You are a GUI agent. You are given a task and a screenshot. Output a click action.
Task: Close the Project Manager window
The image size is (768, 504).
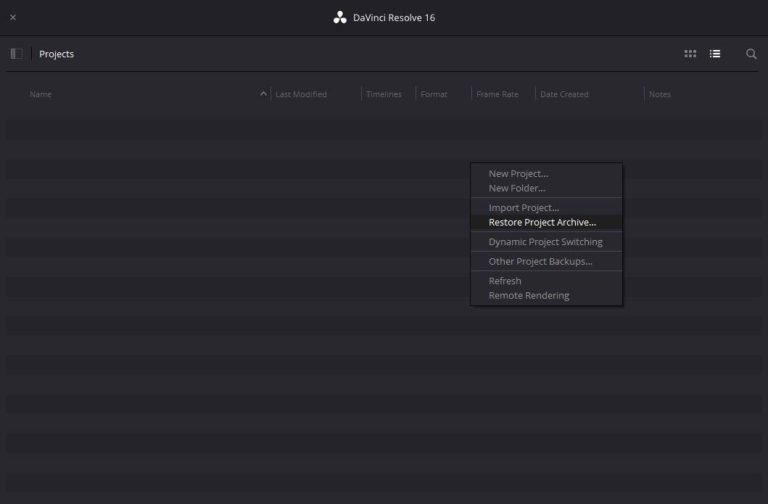click(13, 17)
